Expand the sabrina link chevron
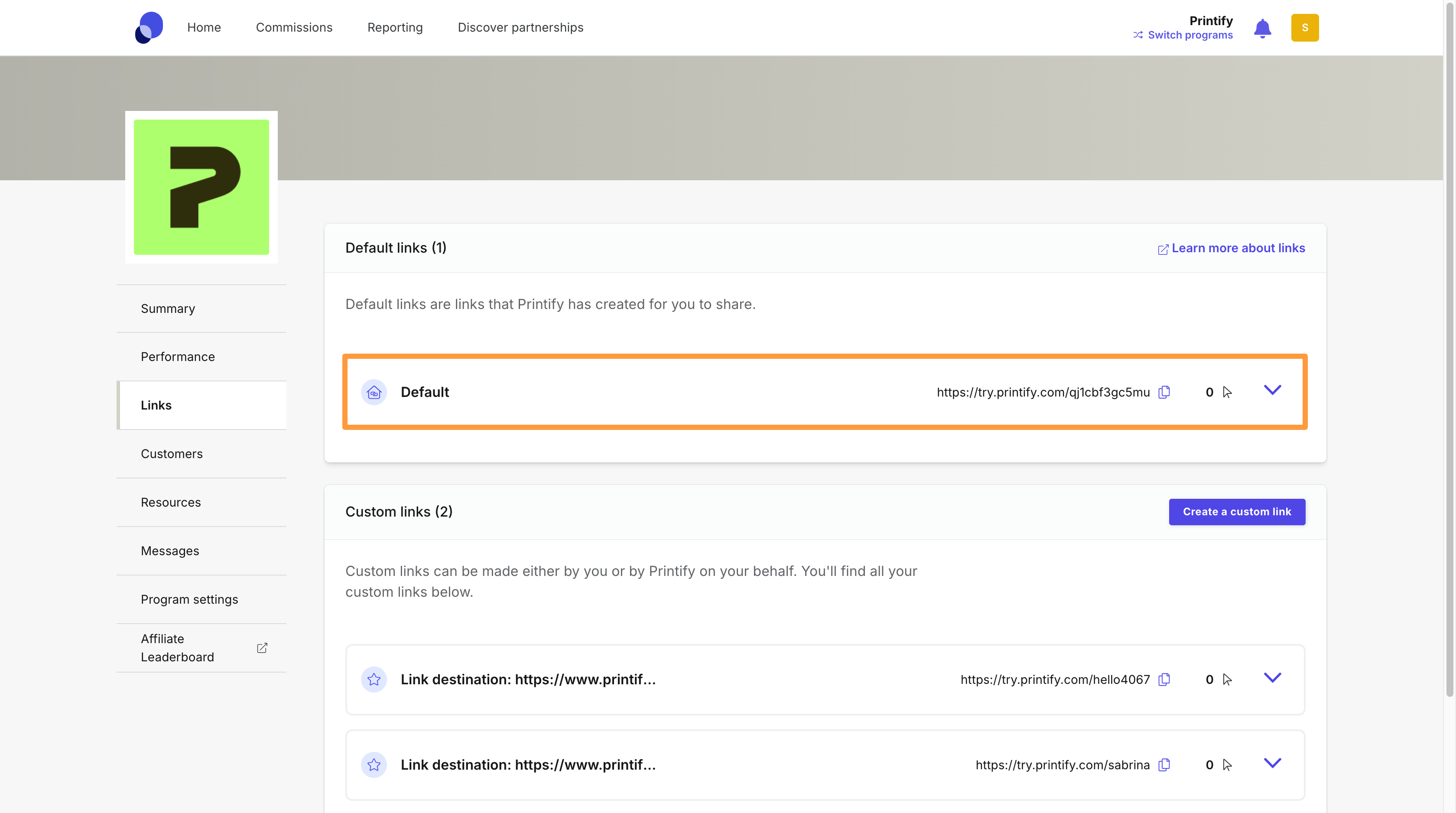The width and height of the screenshot is (1456, 813). coord(1272,763)
